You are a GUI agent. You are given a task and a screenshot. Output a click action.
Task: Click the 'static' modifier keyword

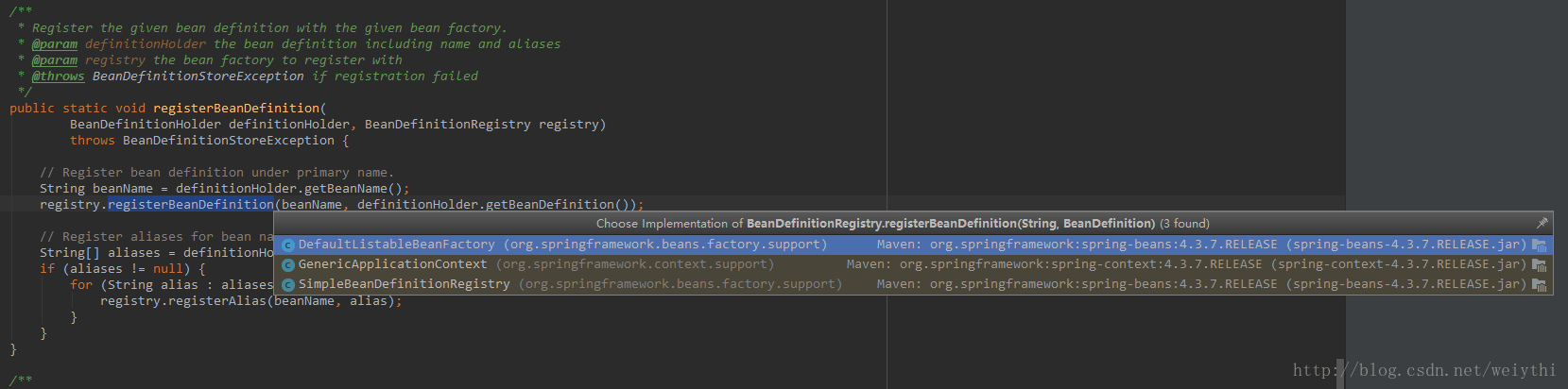[85, 109]
